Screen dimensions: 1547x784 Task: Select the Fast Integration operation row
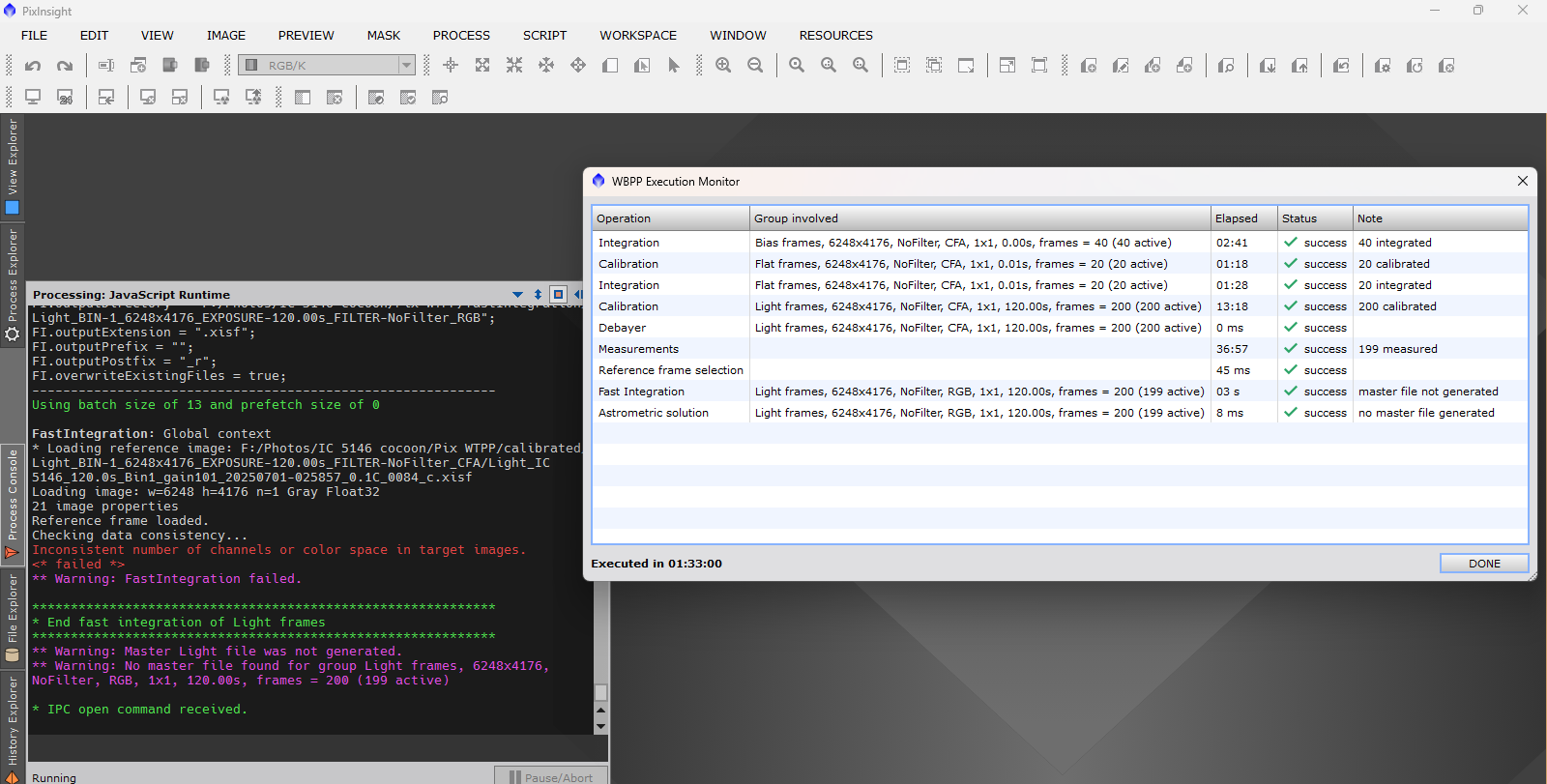click(641, 392)
